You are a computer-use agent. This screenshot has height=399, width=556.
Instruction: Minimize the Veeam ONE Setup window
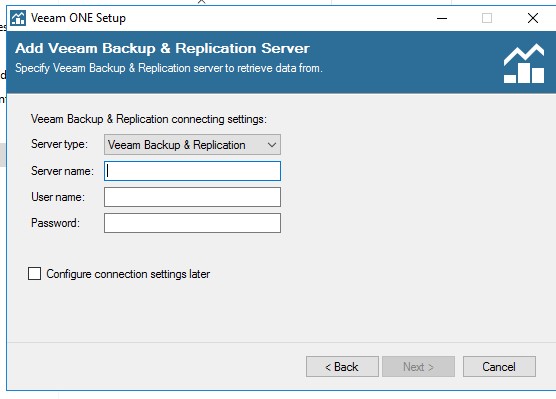tap(442, 18)
